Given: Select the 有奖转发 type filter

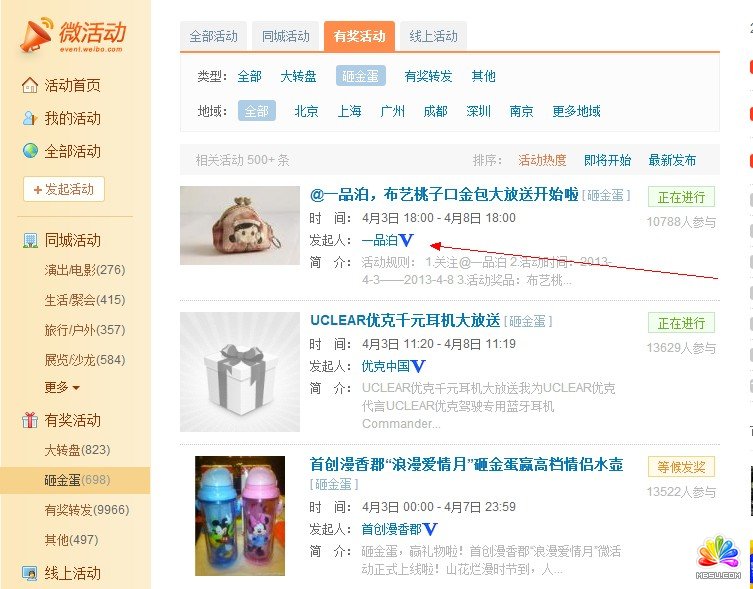Looking at the screenshot, I should (428, 76).
